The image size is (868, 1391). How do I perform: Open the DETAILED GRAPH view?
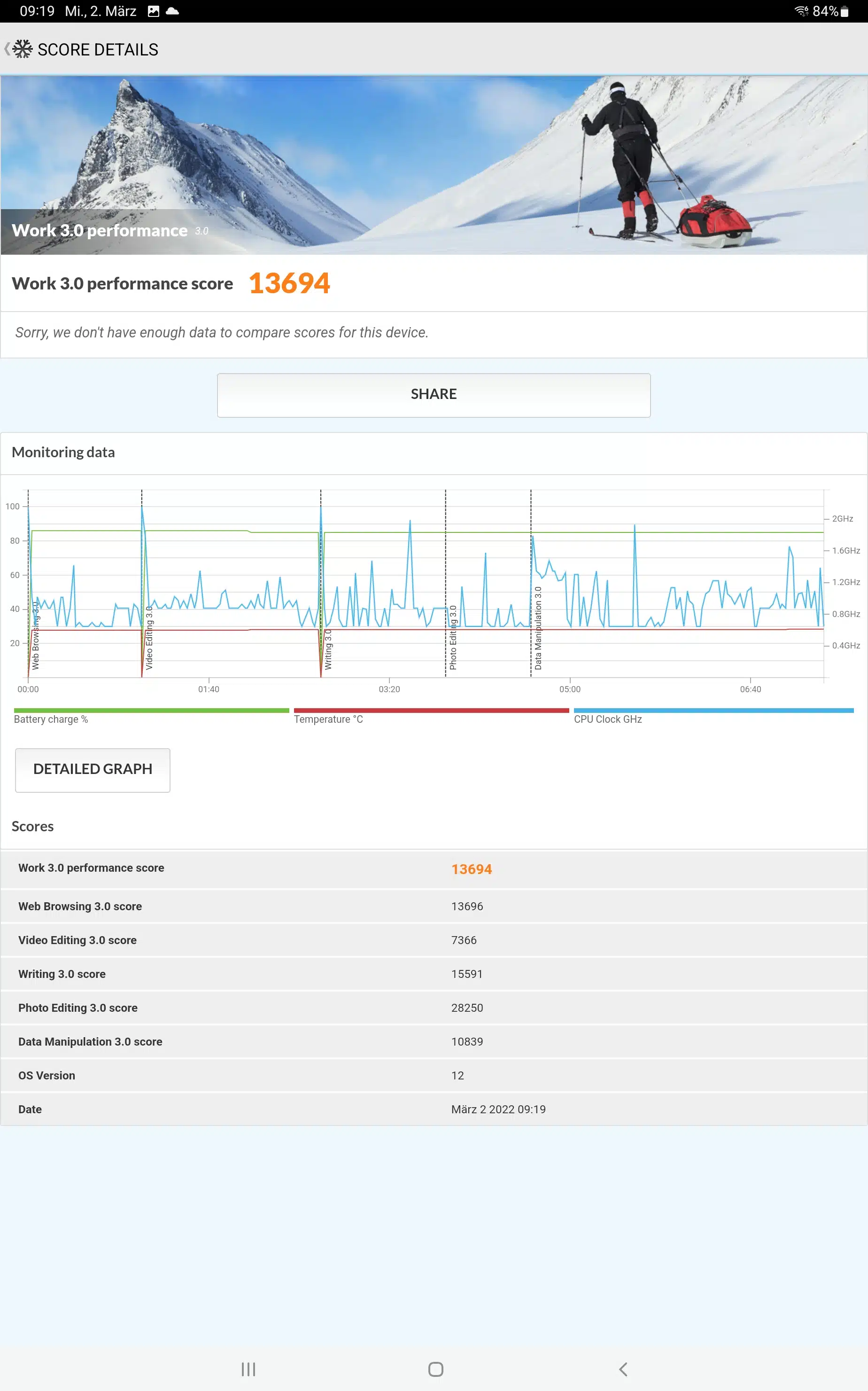tap(93, 770)
